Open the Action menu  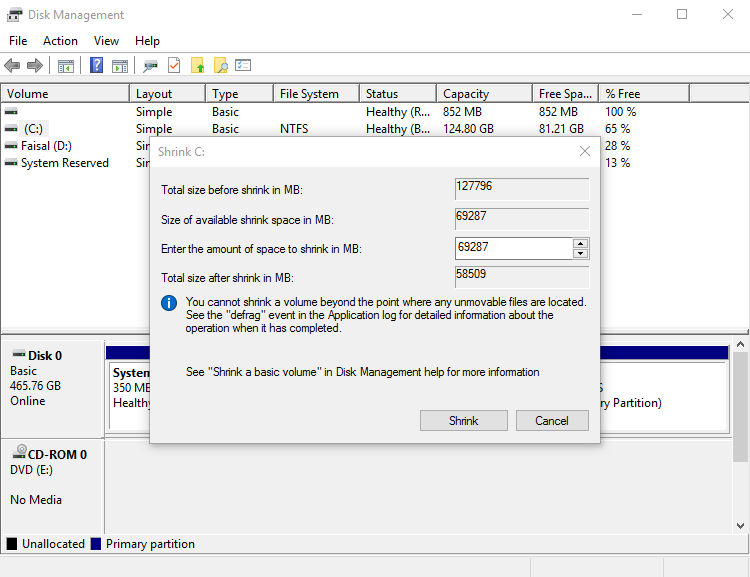(x=60, y=41)
